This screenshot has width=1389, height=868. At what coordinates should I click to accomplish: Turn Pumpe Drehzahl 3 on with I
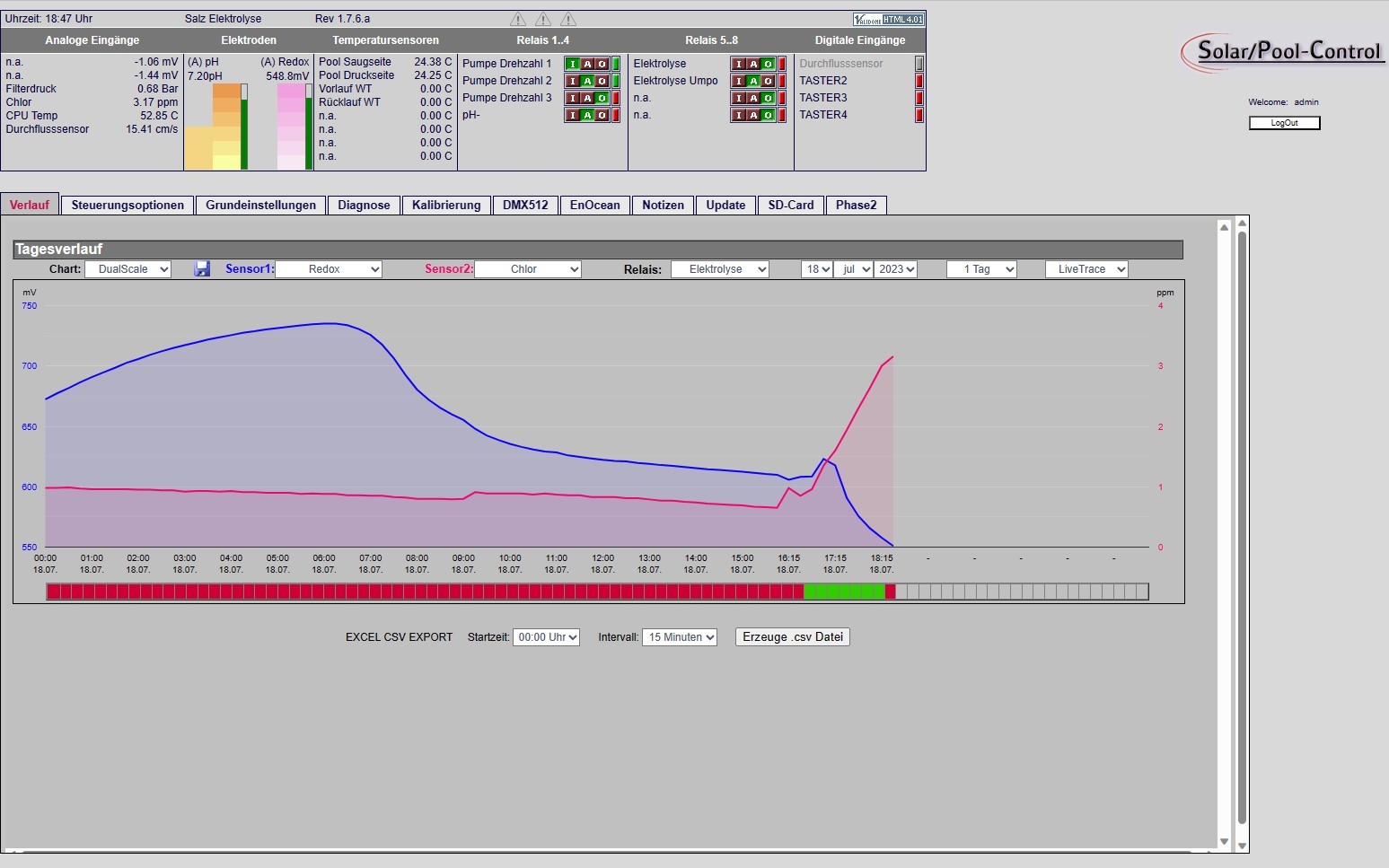pos(573,98)
